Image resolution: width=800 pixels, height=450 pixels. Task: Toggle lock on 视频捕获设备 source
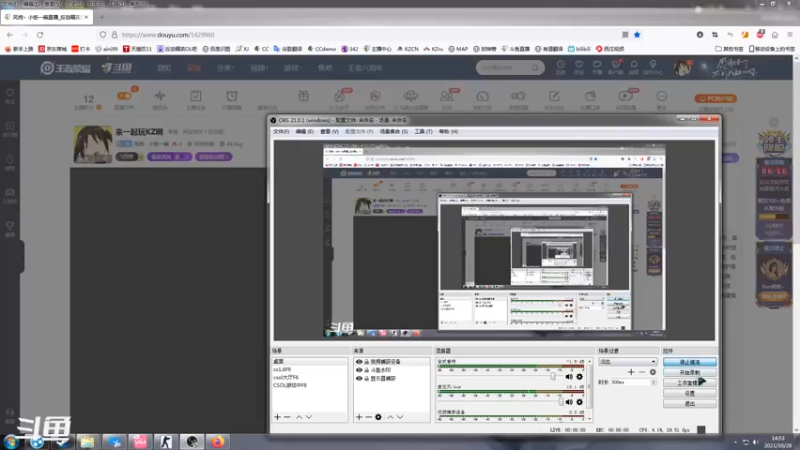(x=366, y=362)
